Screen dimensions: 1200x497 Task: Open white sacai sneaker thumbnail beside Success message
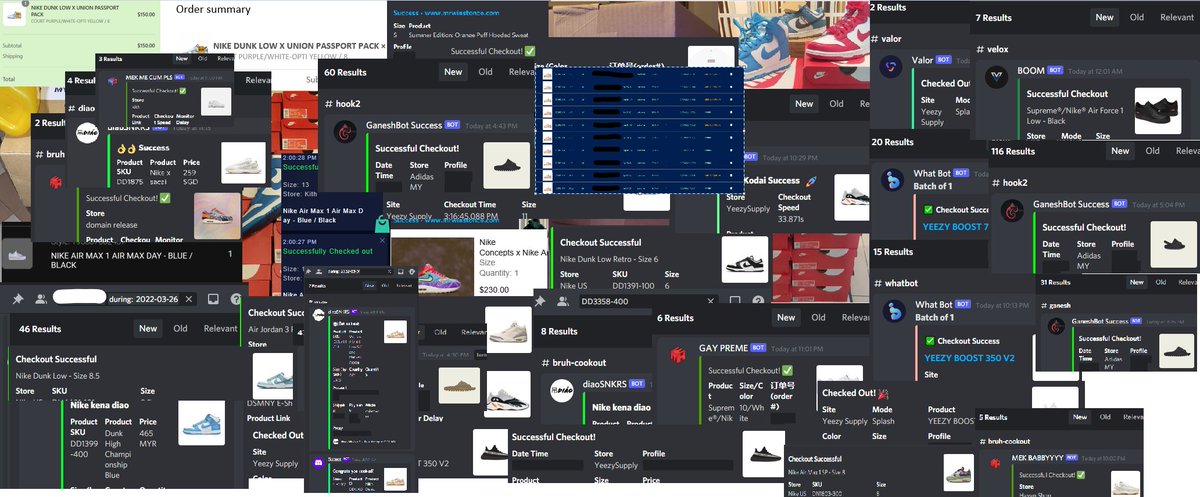tap(244, 161)
